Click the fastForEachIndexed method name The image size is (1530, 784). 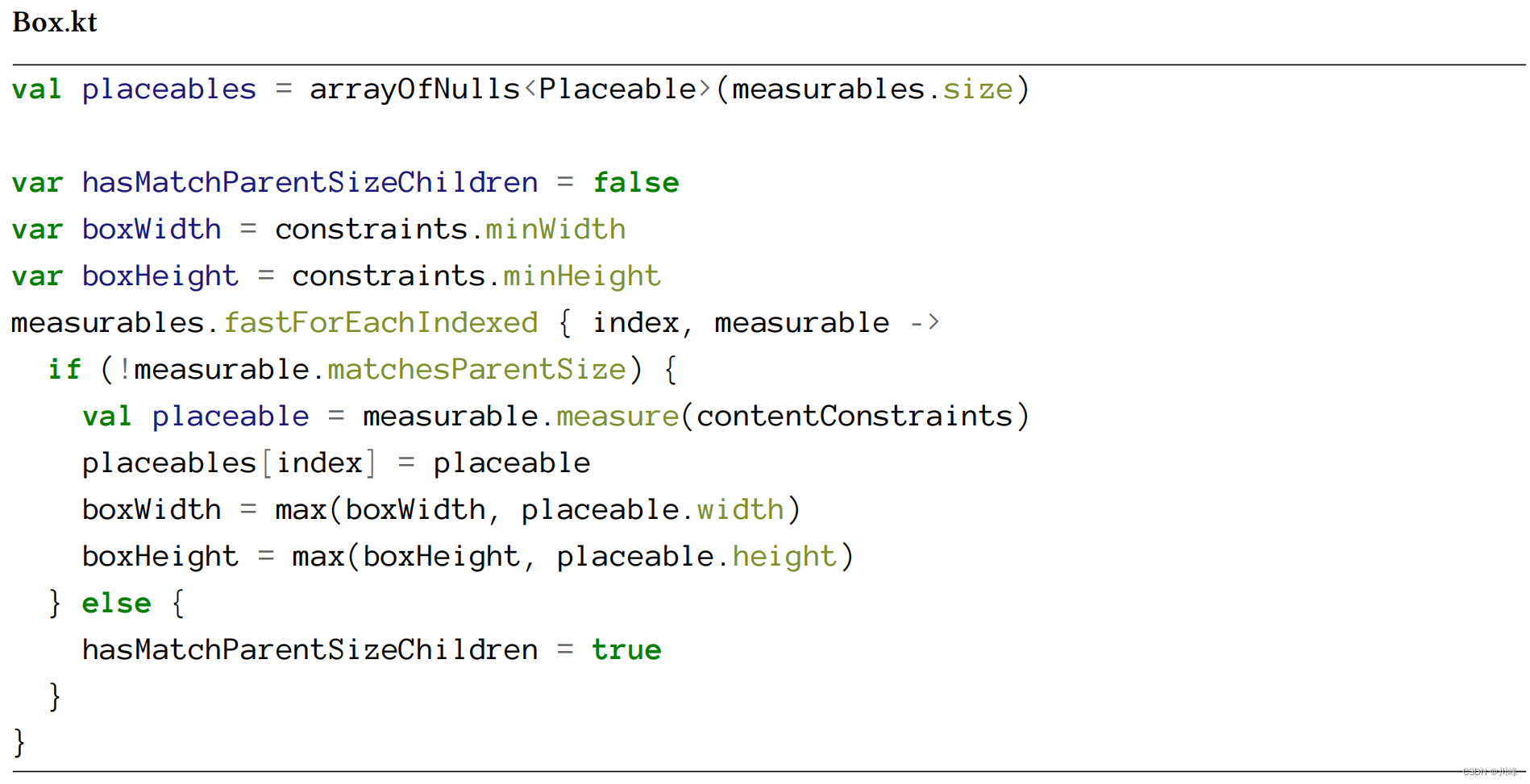coord(380,323)
